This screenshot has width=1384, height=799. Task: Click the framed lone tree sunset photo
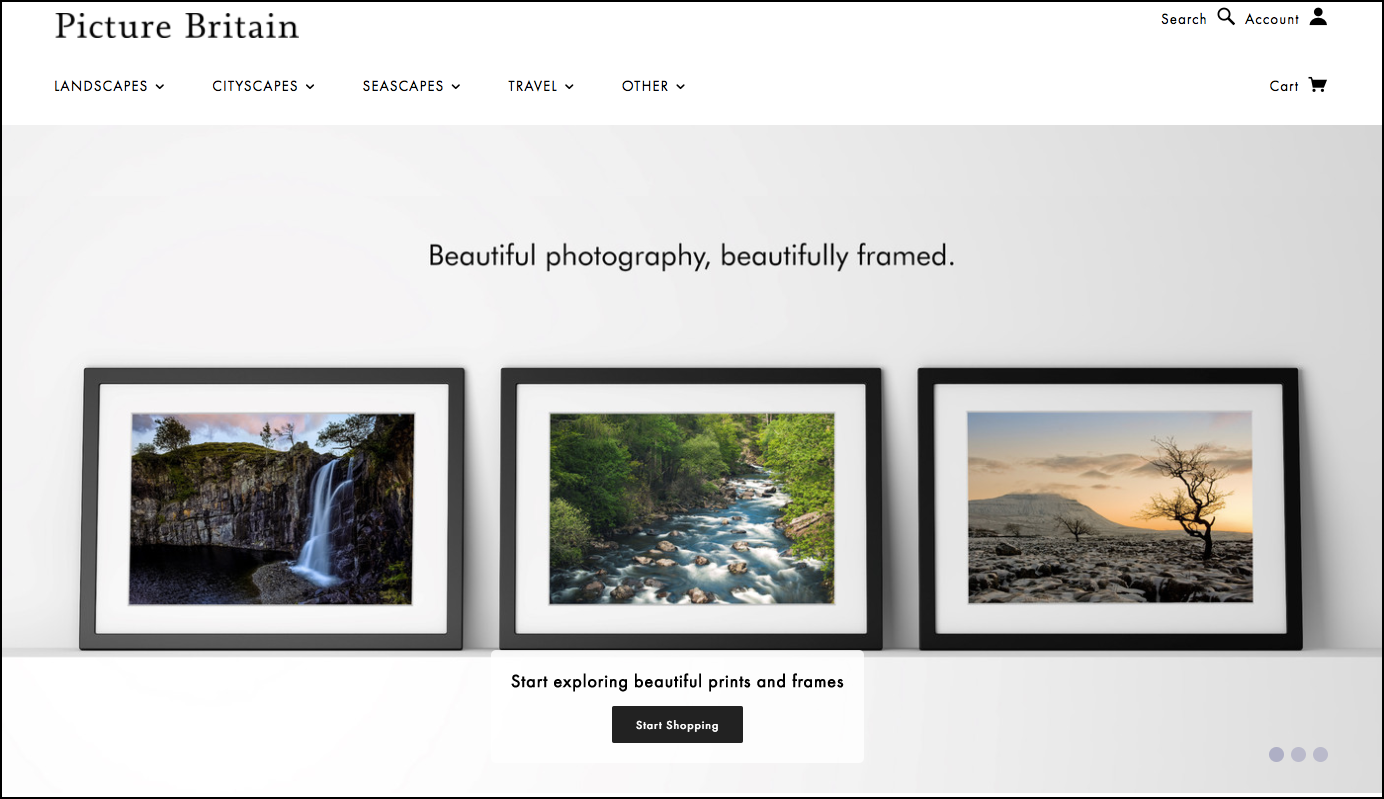(1110, 509)
